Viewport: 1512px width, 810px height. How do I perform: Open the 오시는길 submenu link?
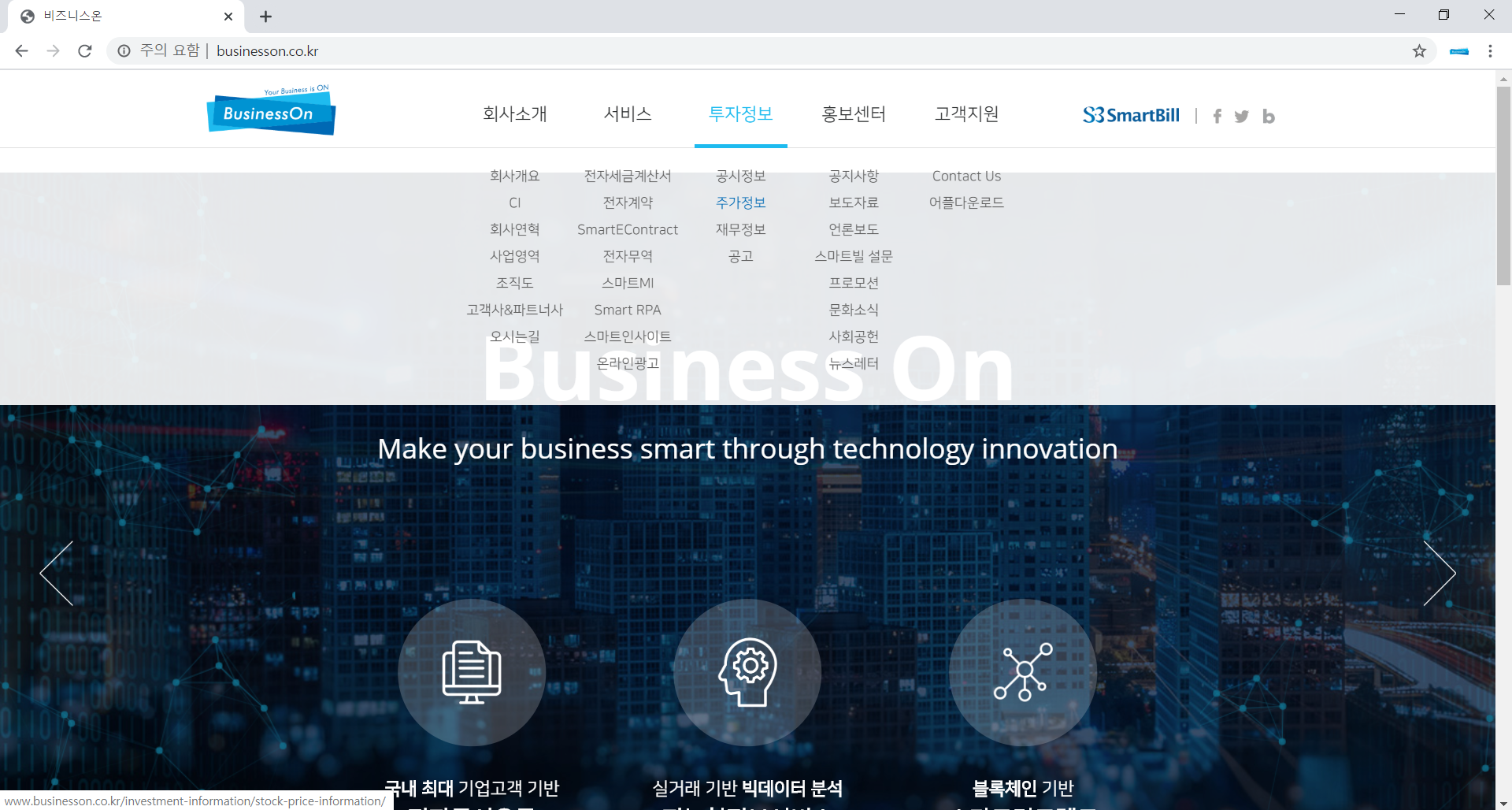515,336
